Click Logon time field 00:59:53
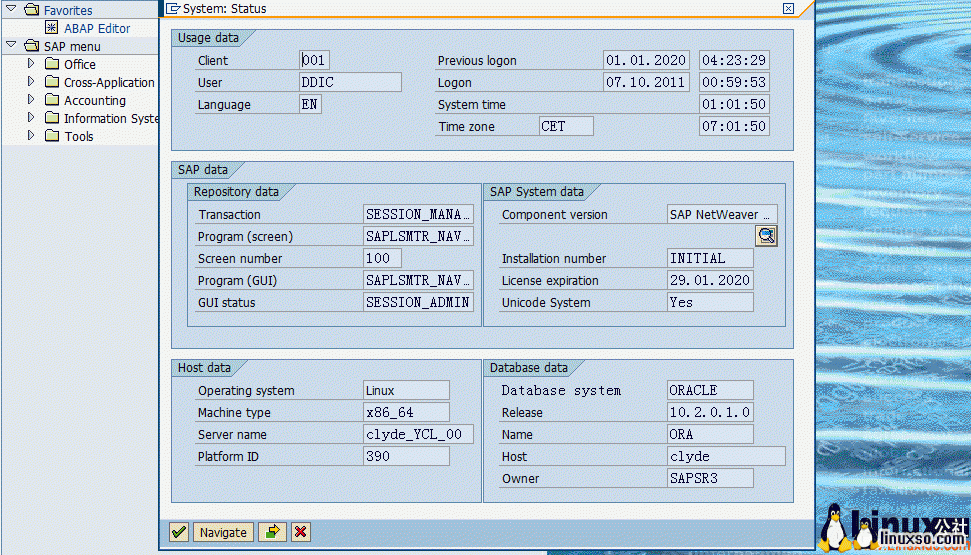This screenshot has width=971, height=555. click(734, 82)
